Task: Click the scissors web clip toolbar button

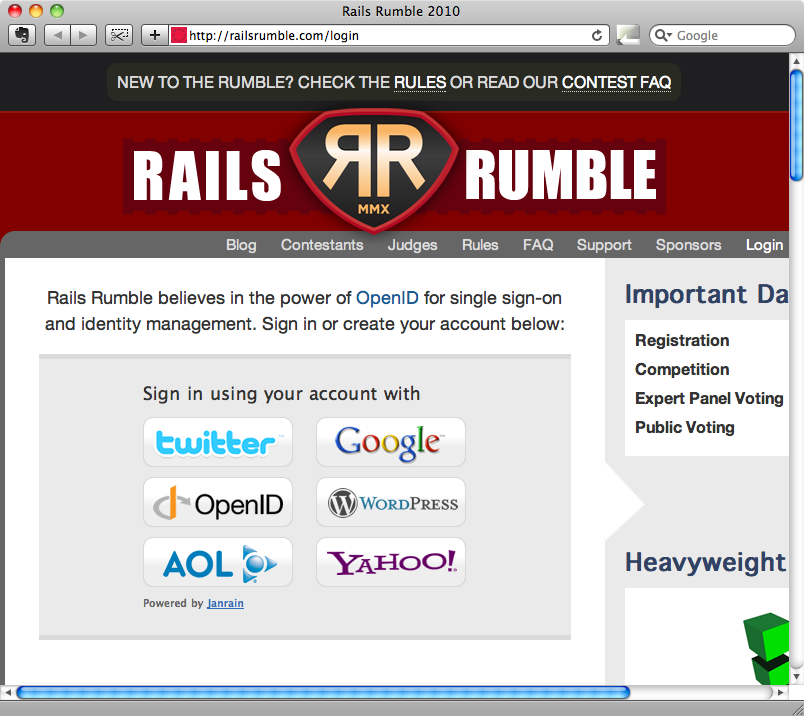Action: click(119, 35)
